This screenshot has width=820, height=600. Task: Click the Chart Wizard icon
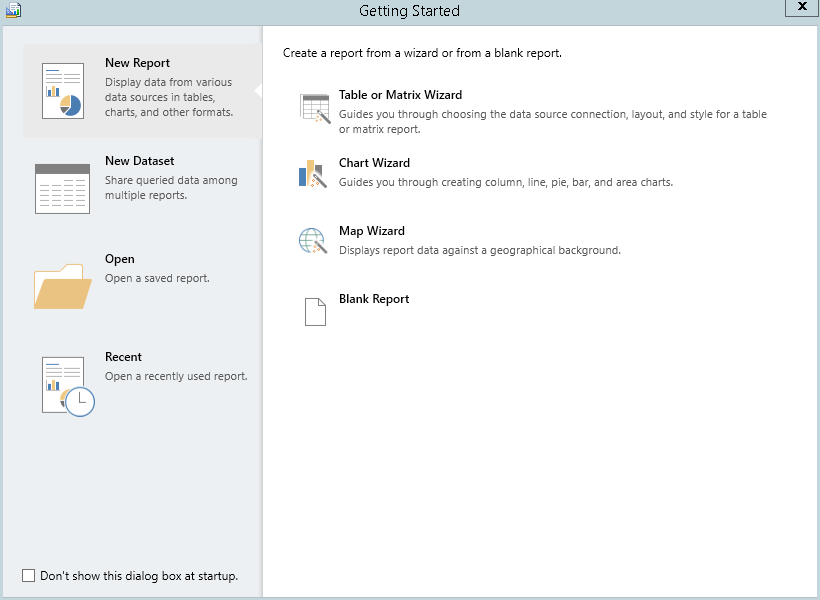(313, 174)
